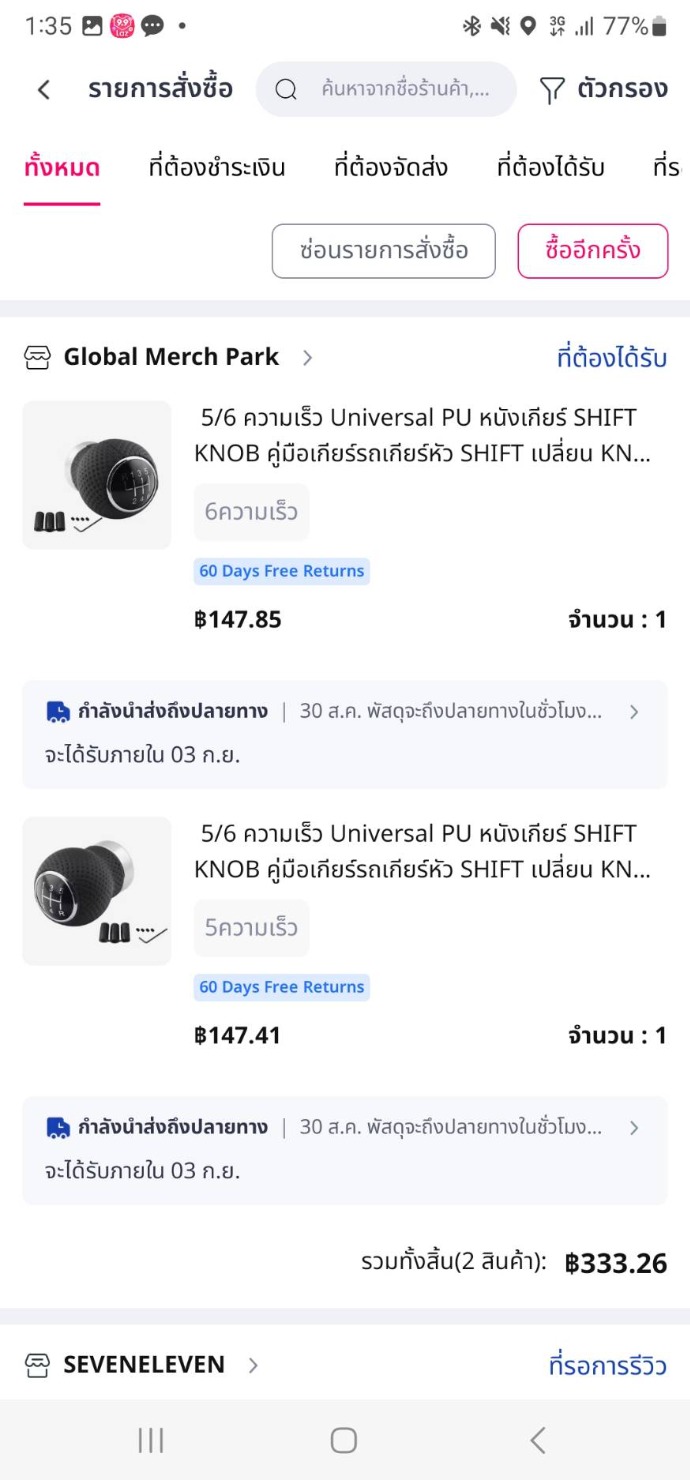Expand the SEVENELEVEN shop chevron

253,1365
